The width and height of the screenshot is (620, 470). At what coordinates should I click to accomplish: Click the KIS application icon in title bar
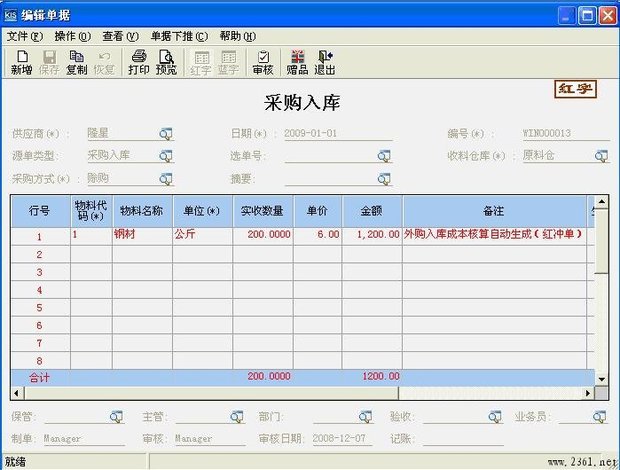11,15
